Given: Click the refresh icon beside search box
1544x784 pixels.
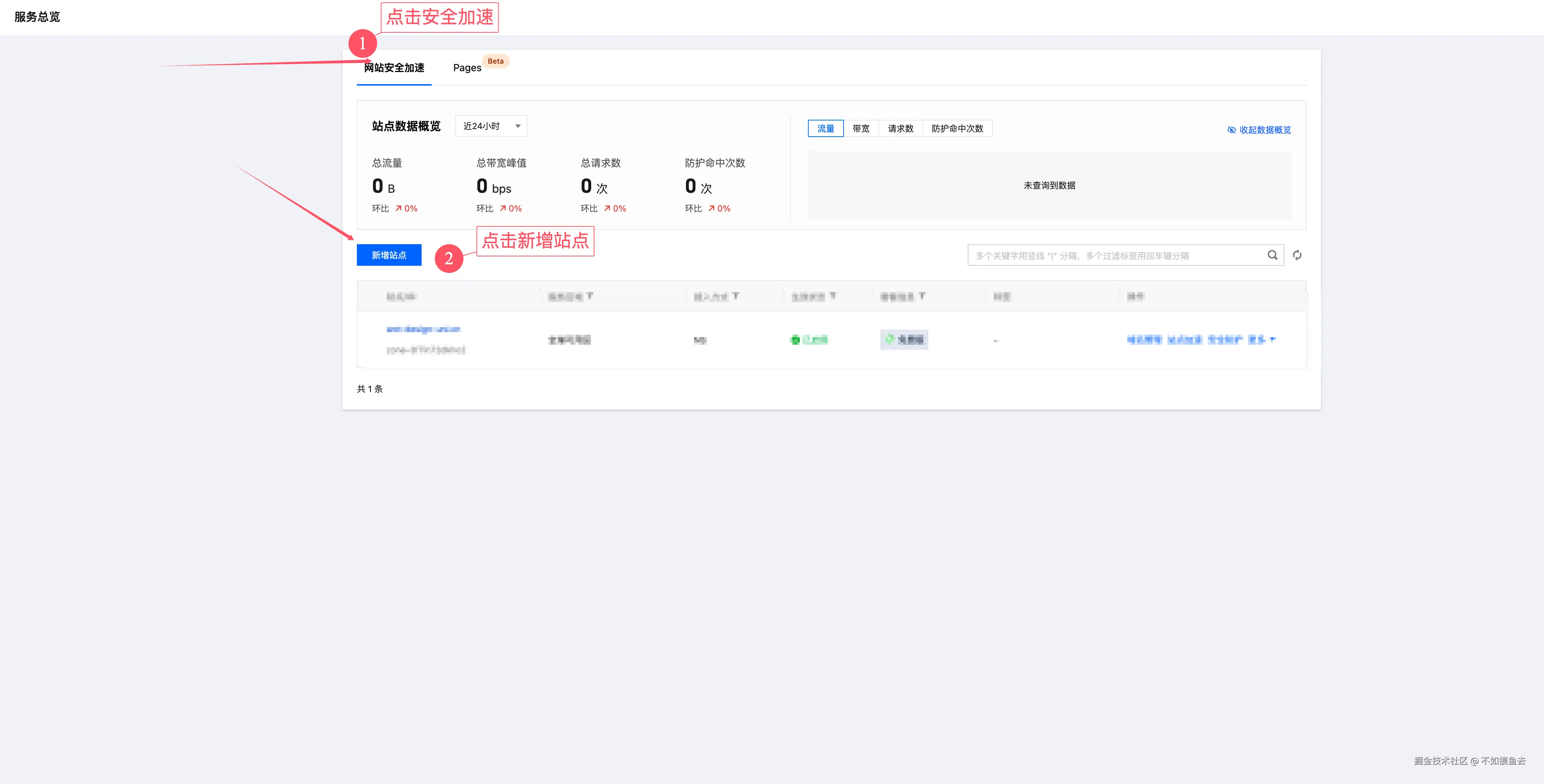Looking at the screenshot, I should tap(1297, 255).
